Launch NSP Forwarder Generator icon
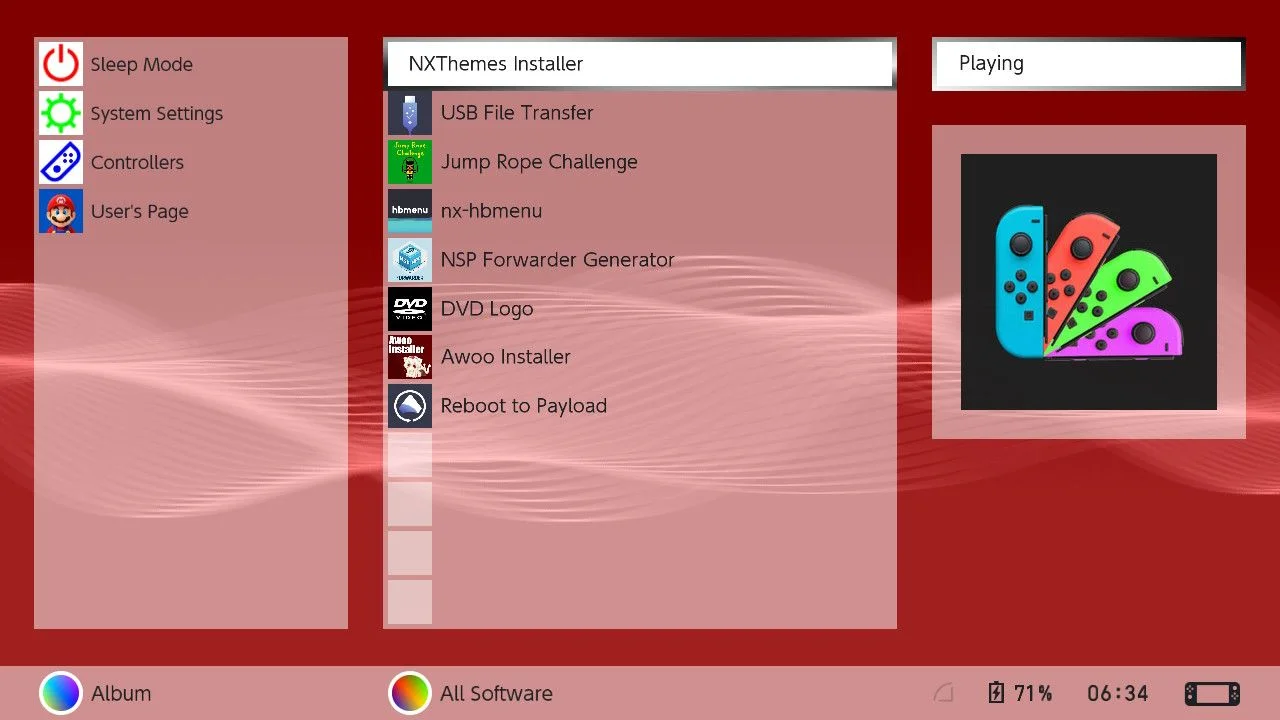 pos(410,260)
